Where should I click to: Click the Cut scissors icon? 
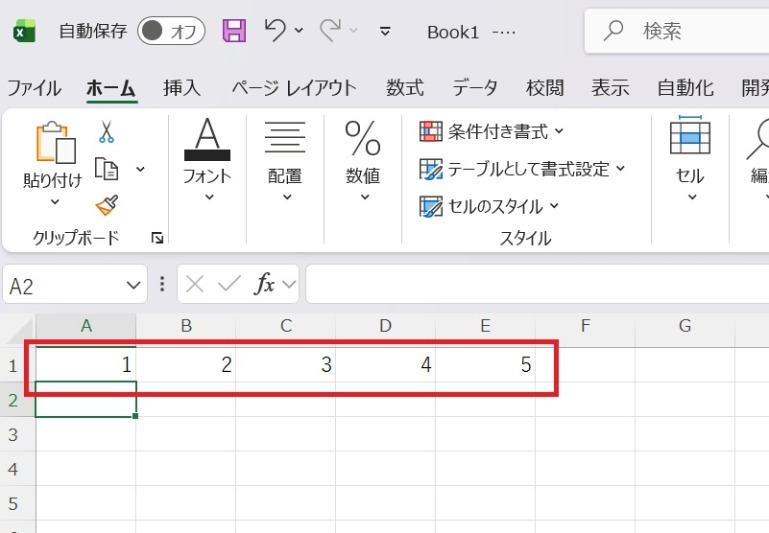(106, 132)
